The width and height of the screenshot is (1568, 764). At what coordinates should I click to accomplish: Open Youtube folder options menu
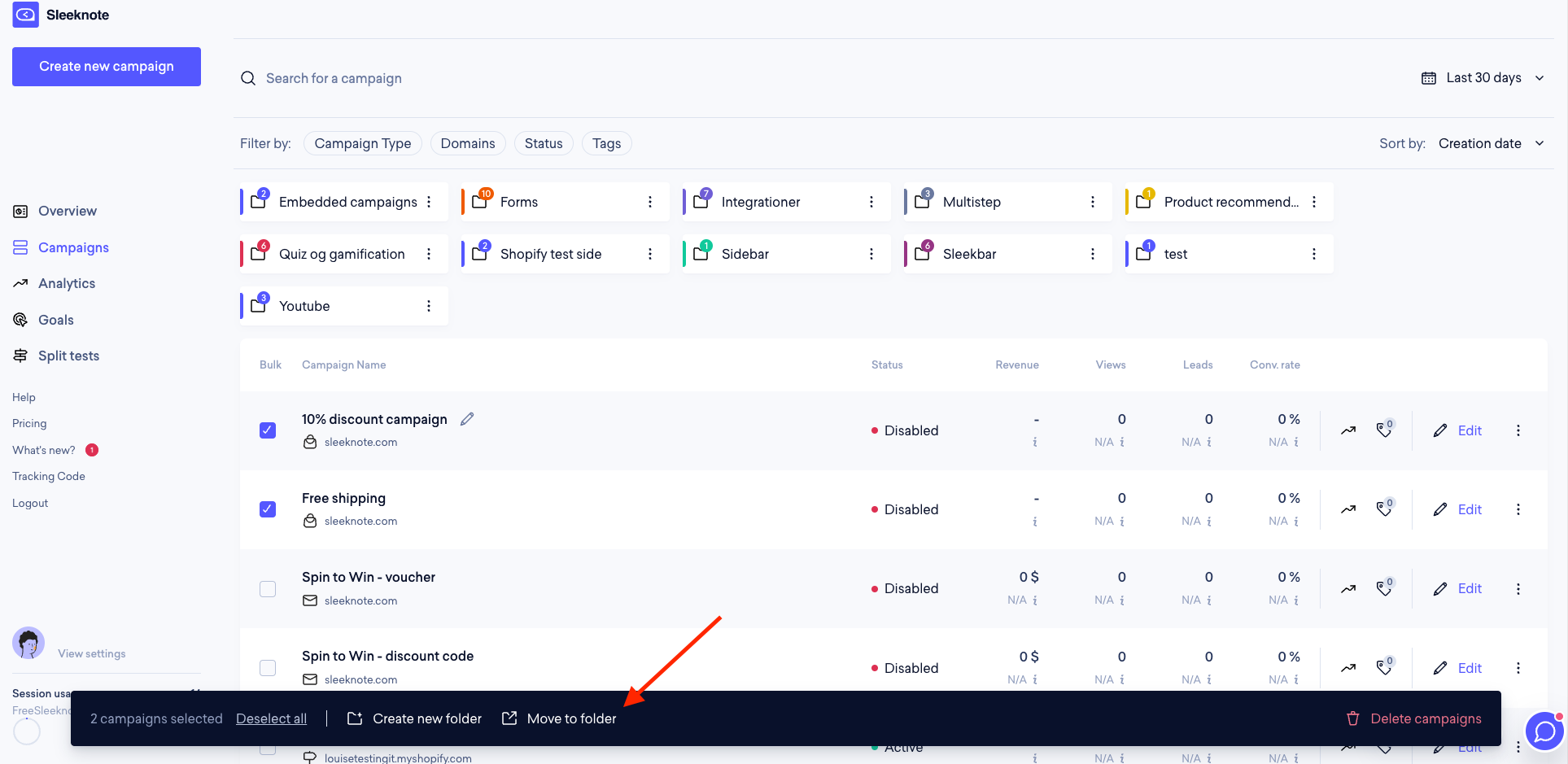[x=429, y=306]
